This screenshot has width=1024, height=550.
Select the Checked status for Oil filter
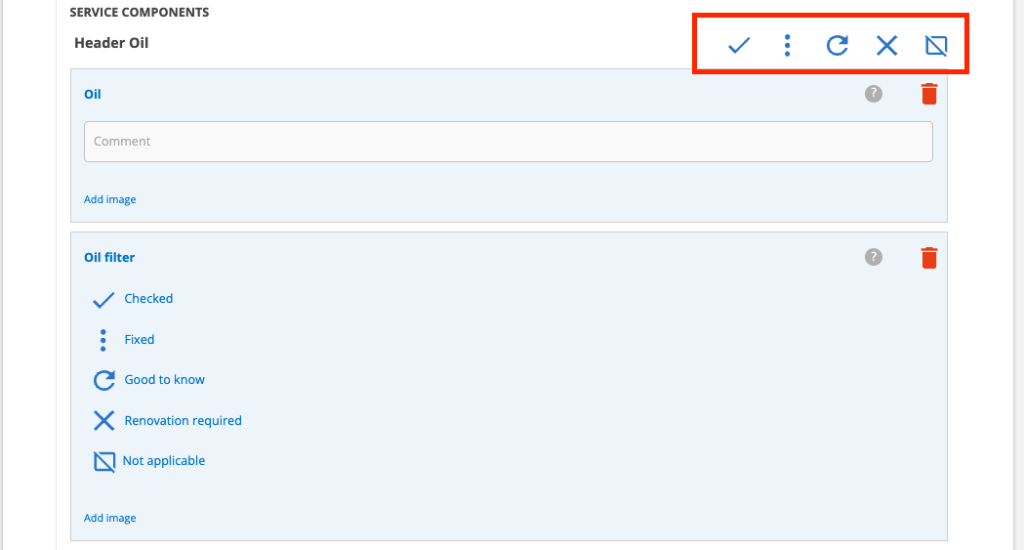pyautogui.click(x=133, y=299)
